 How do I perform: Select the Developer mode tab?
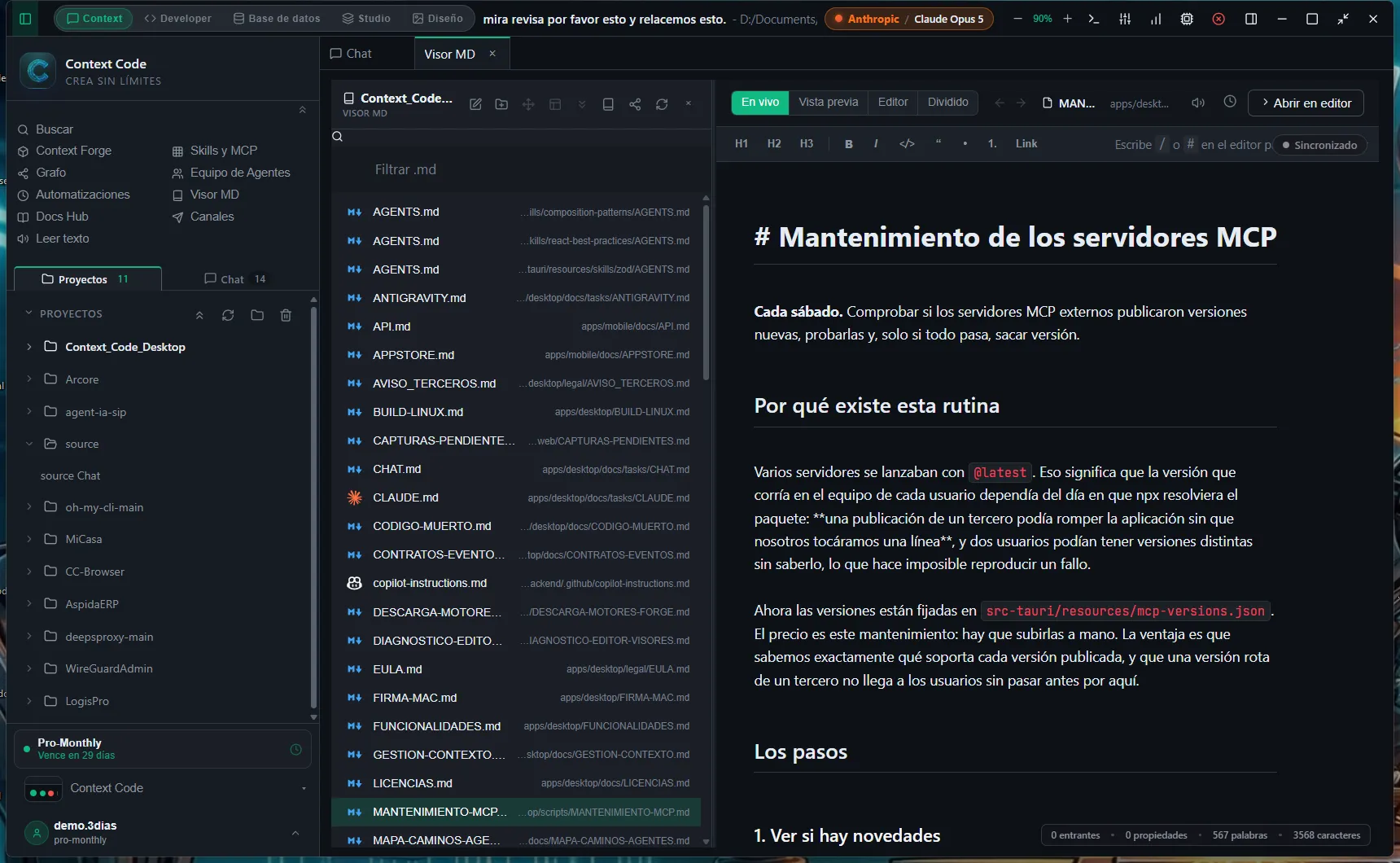click(177, 18)
